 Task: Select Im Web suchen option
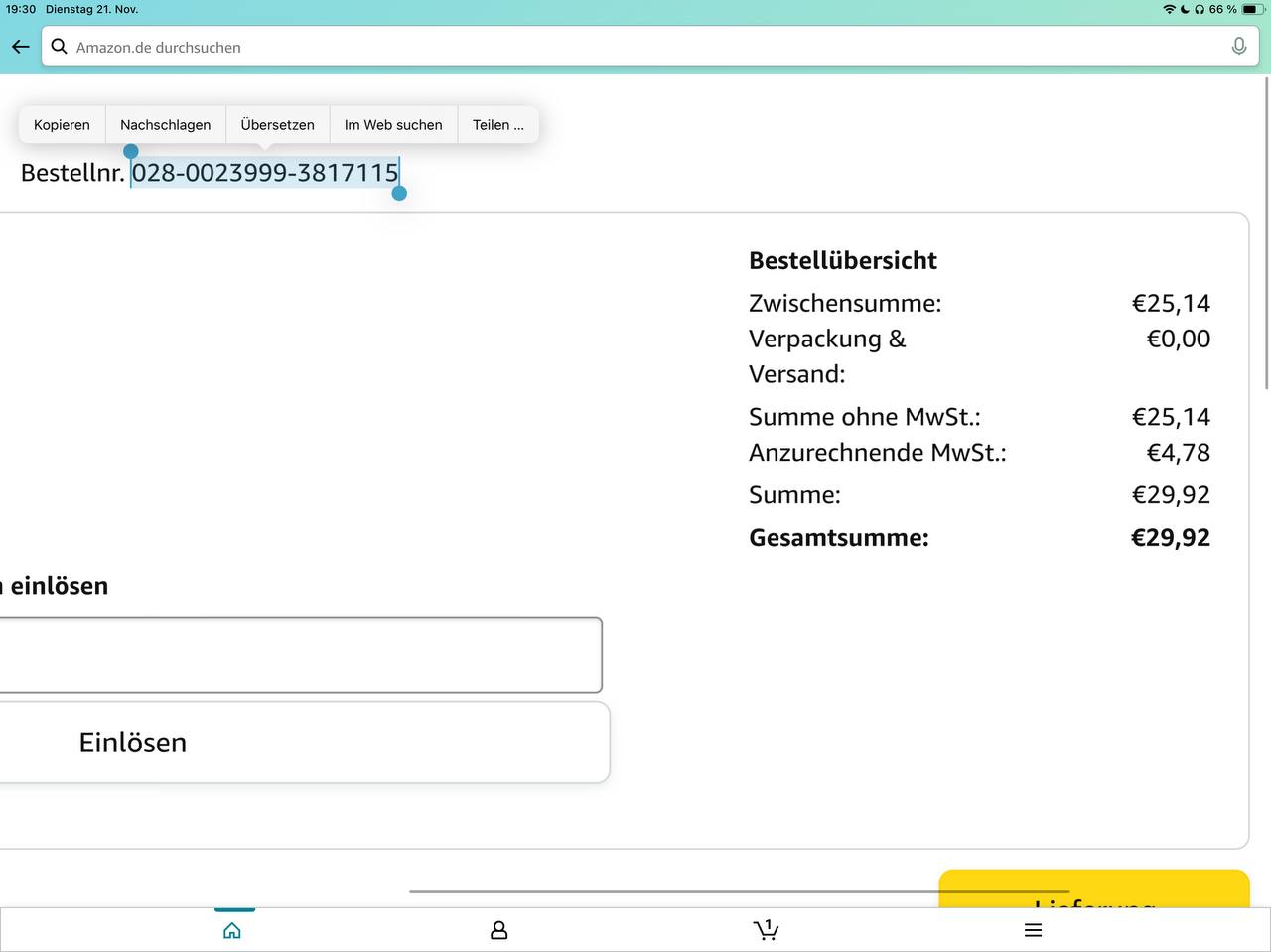(393, 125)
